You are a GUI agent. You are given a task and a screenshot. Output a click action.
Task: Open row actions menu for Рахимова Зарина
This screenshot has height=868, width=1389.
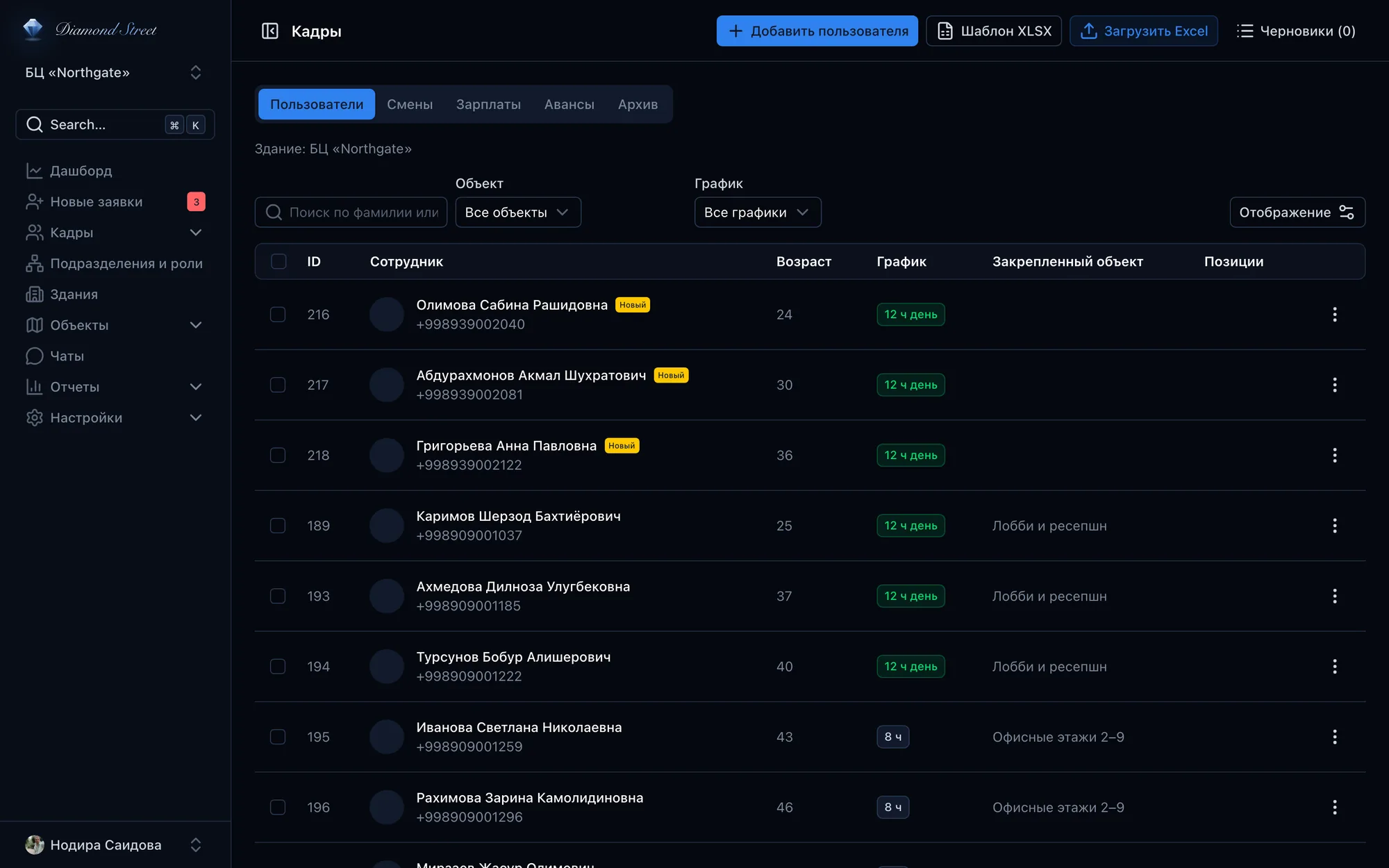(x=1334, y=808)
